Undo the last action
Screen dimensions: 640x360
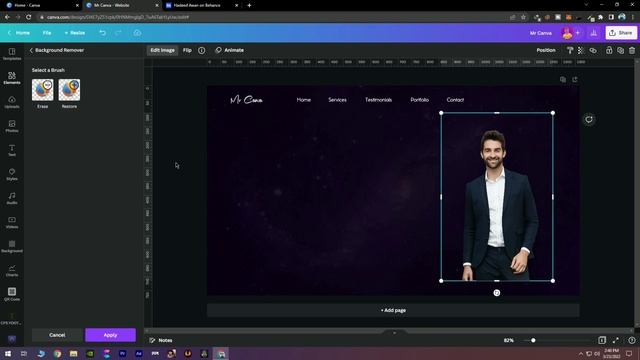[x=102, y=33]
